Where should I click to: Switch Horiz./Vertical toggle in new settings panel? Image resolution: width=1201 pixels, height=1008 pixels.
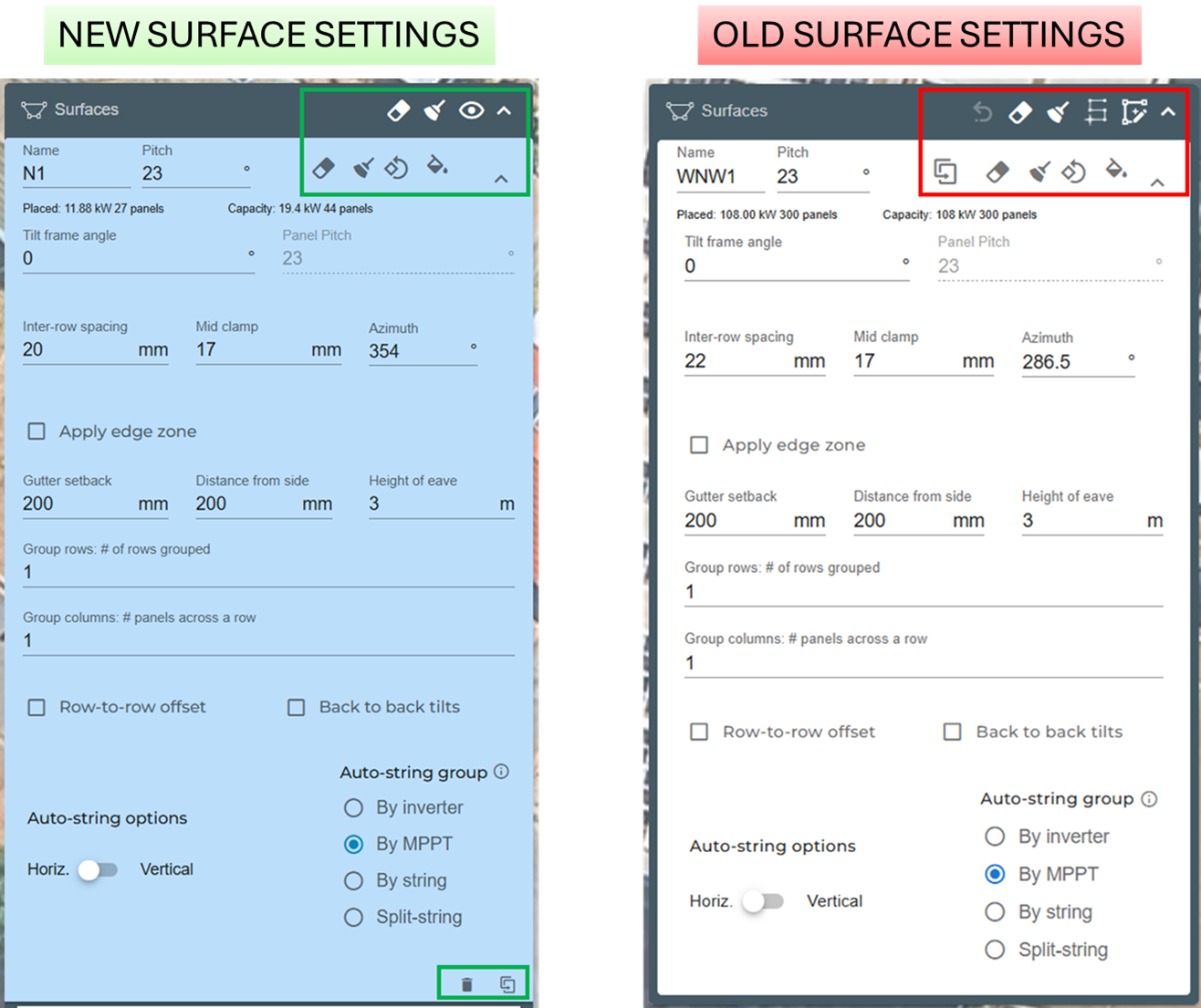tap(98, 869)
